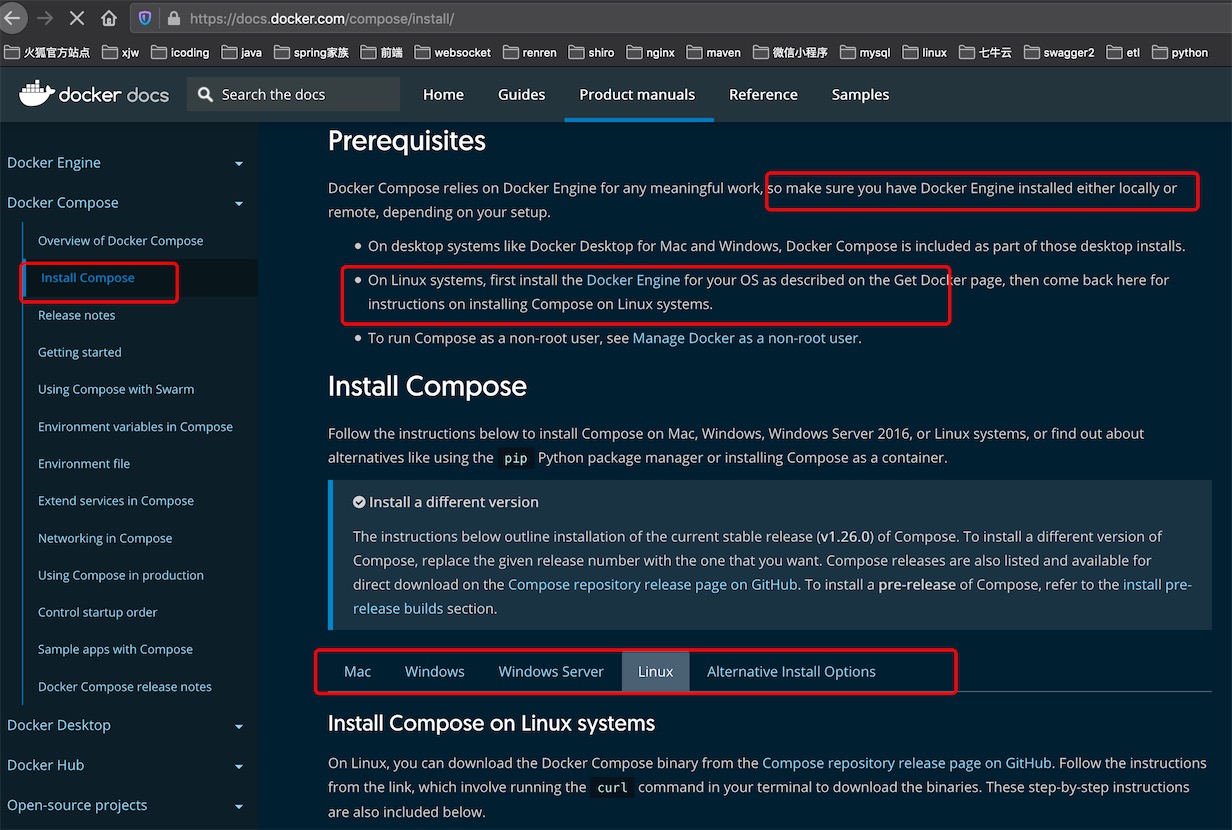Open Using Compose in production sidebar item
Image resolution: width=1232 pixels, height=830 pixels.
[x=121, y=575]
